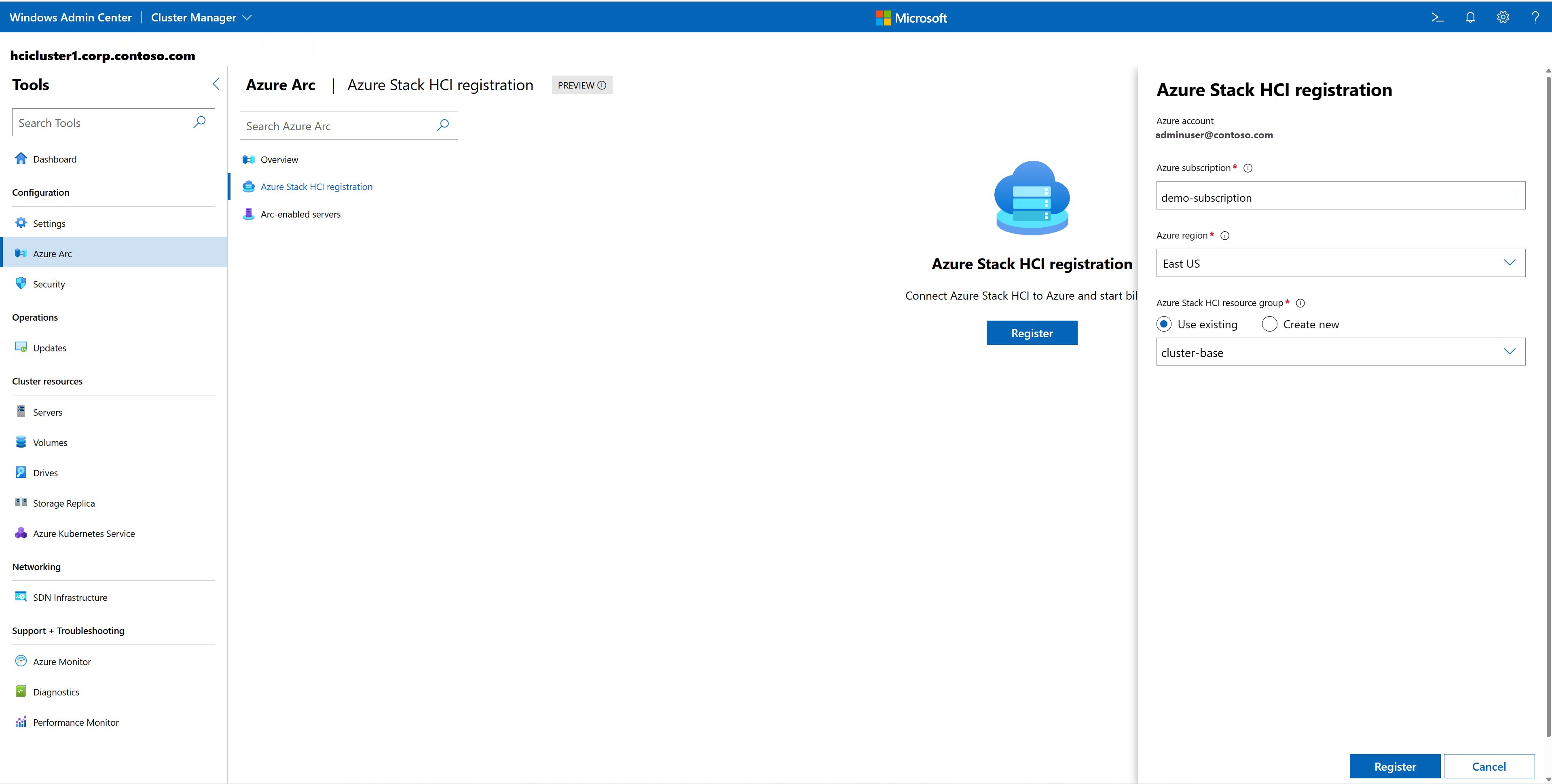
Task: Click the Cancel button
Action: (x=1488, y=766)
